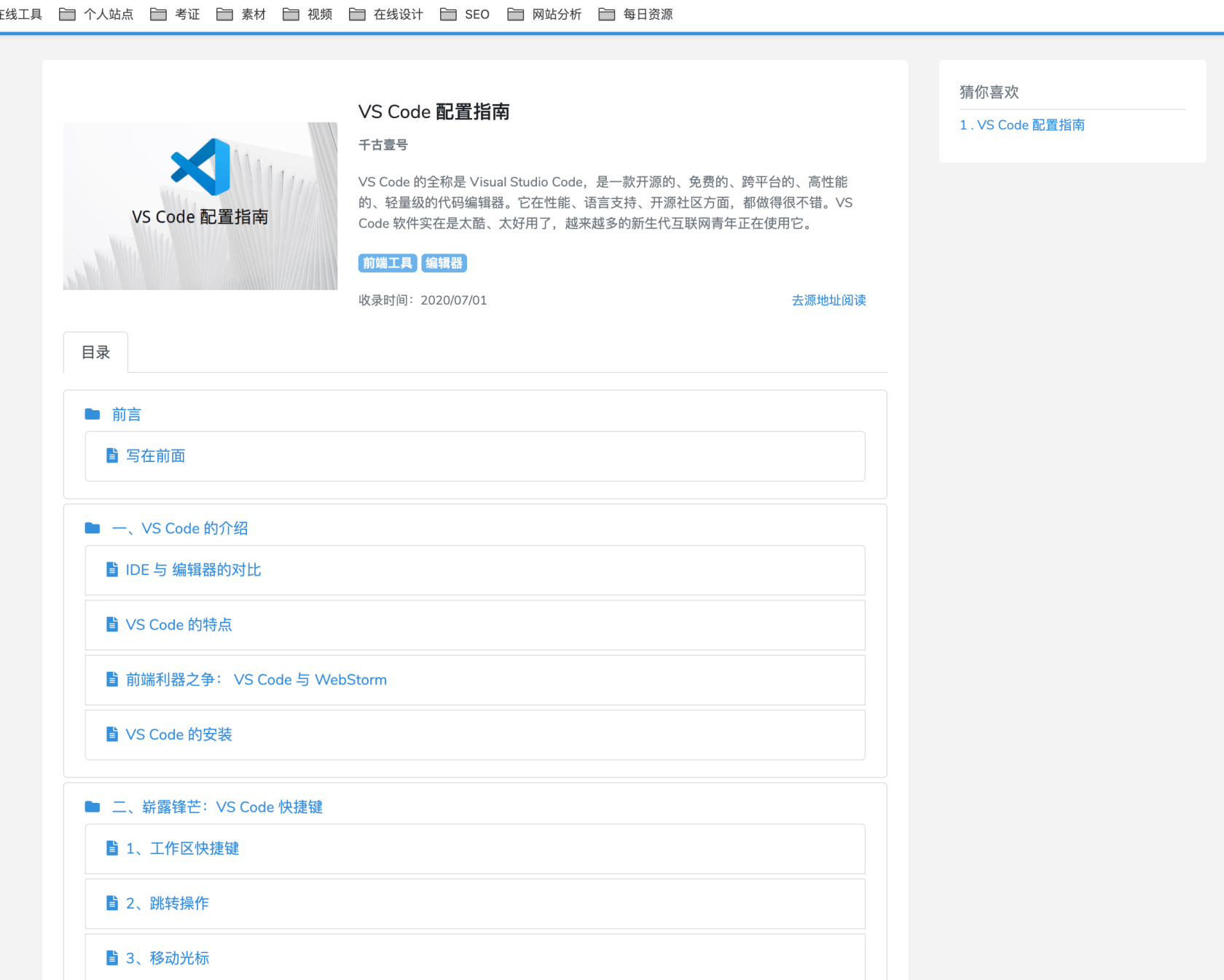Open the 素材 bookmark folder
The image size is (1224, 980).
pos(241,15)
